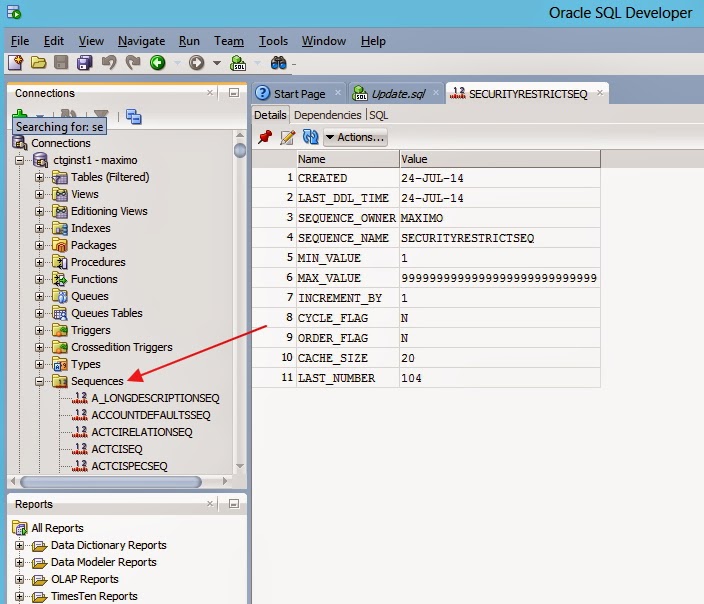The image size is (704, 604).
Task: Select the Functions node
Action: click(x=94, y=280)
